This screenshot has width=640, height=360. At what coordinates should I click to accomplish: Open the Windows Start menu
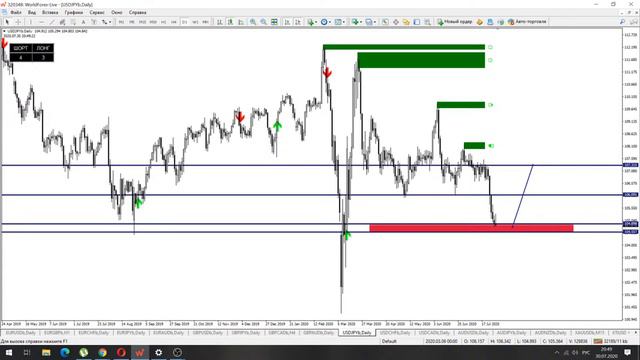[x=9, y=352]
